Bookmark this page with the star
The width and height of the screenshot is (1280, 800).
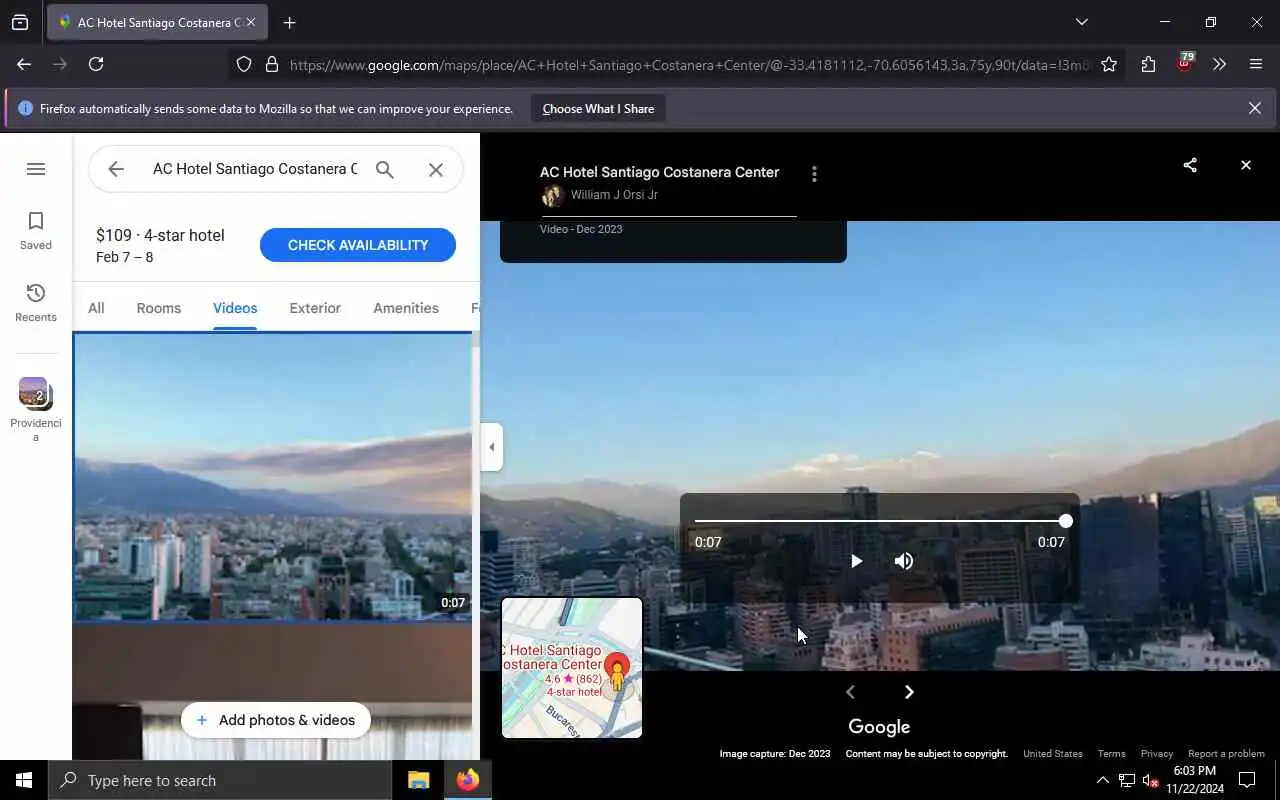(1109, 64)
